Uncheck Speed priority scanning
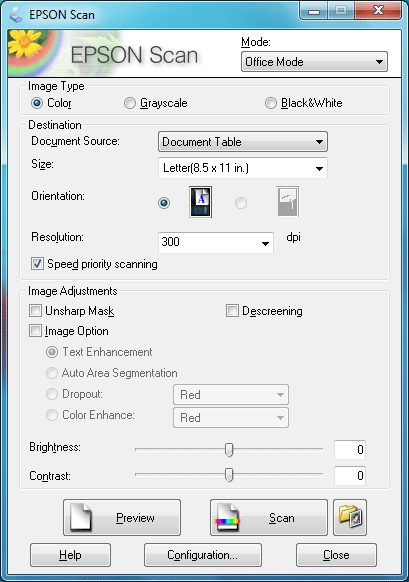Viewport: 409px width, 582px height. pyautogui.click(x=37, y=264)
